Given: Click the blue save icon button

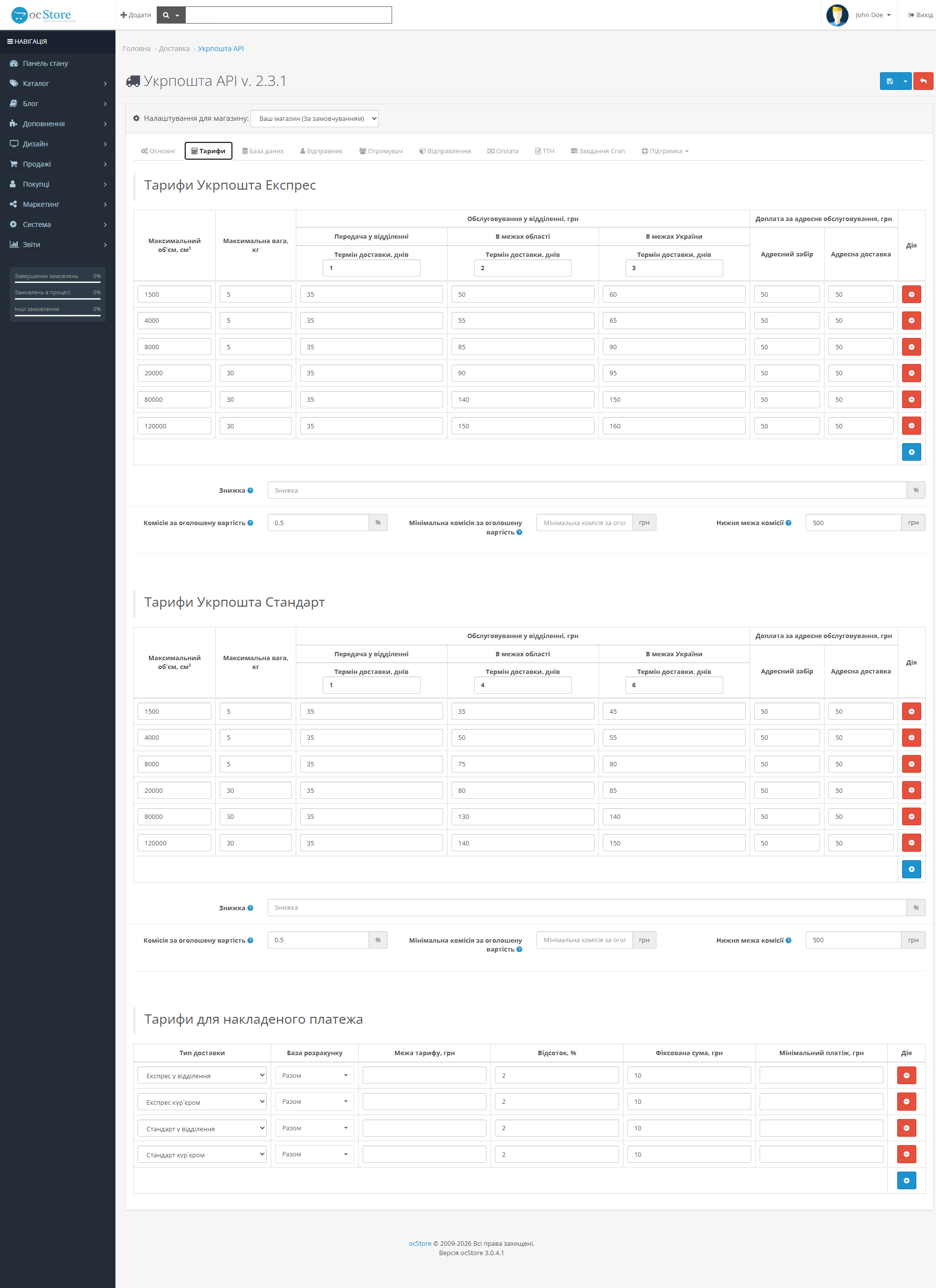Looking at the screenshot, I should pos(889,81).
